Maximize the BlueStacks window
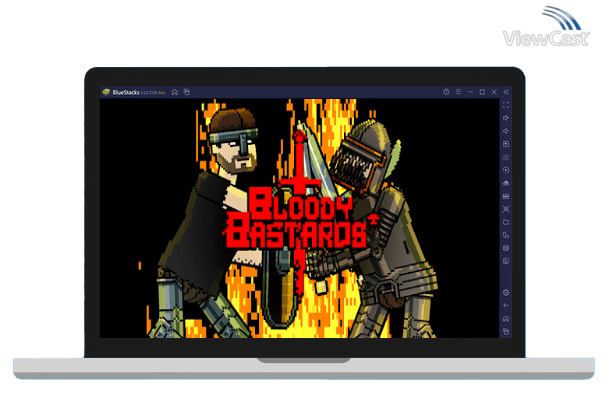The height and width of the screenshot is (414, 602). [x=482, y=92]
